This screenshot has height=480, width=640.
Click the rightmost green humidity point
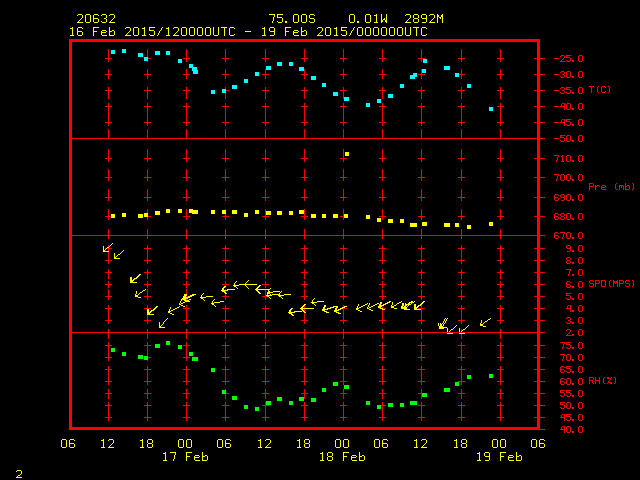point(491,376)
